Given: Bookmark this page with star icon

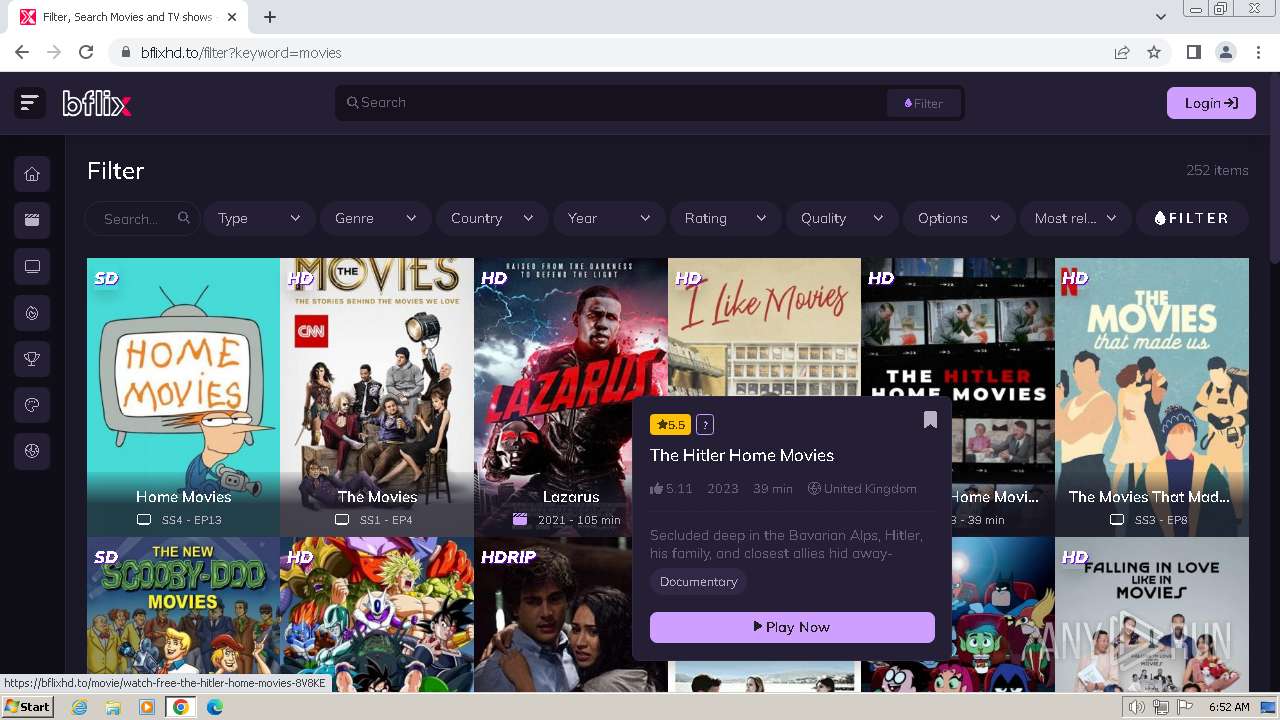Looking at the screenshot, I should [1154, 52].
